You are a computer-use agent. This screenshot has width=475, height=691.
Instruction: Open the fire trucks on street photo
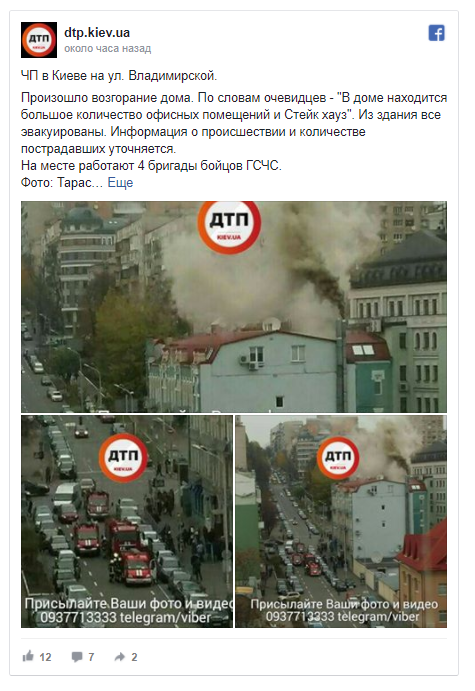127,521
